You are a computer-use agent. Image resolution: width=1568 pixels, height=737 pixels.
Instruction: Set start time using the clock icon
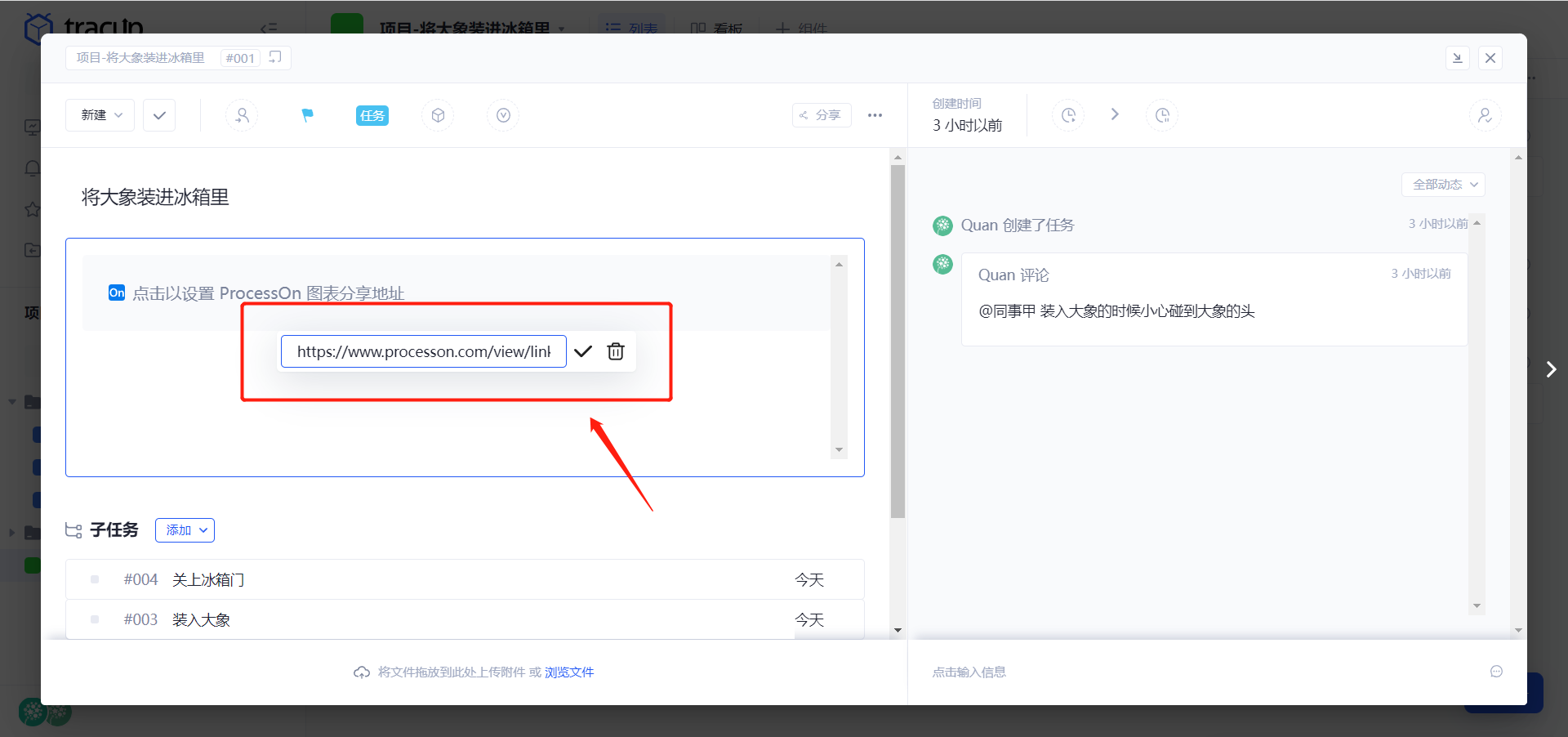click(1068, 115)
